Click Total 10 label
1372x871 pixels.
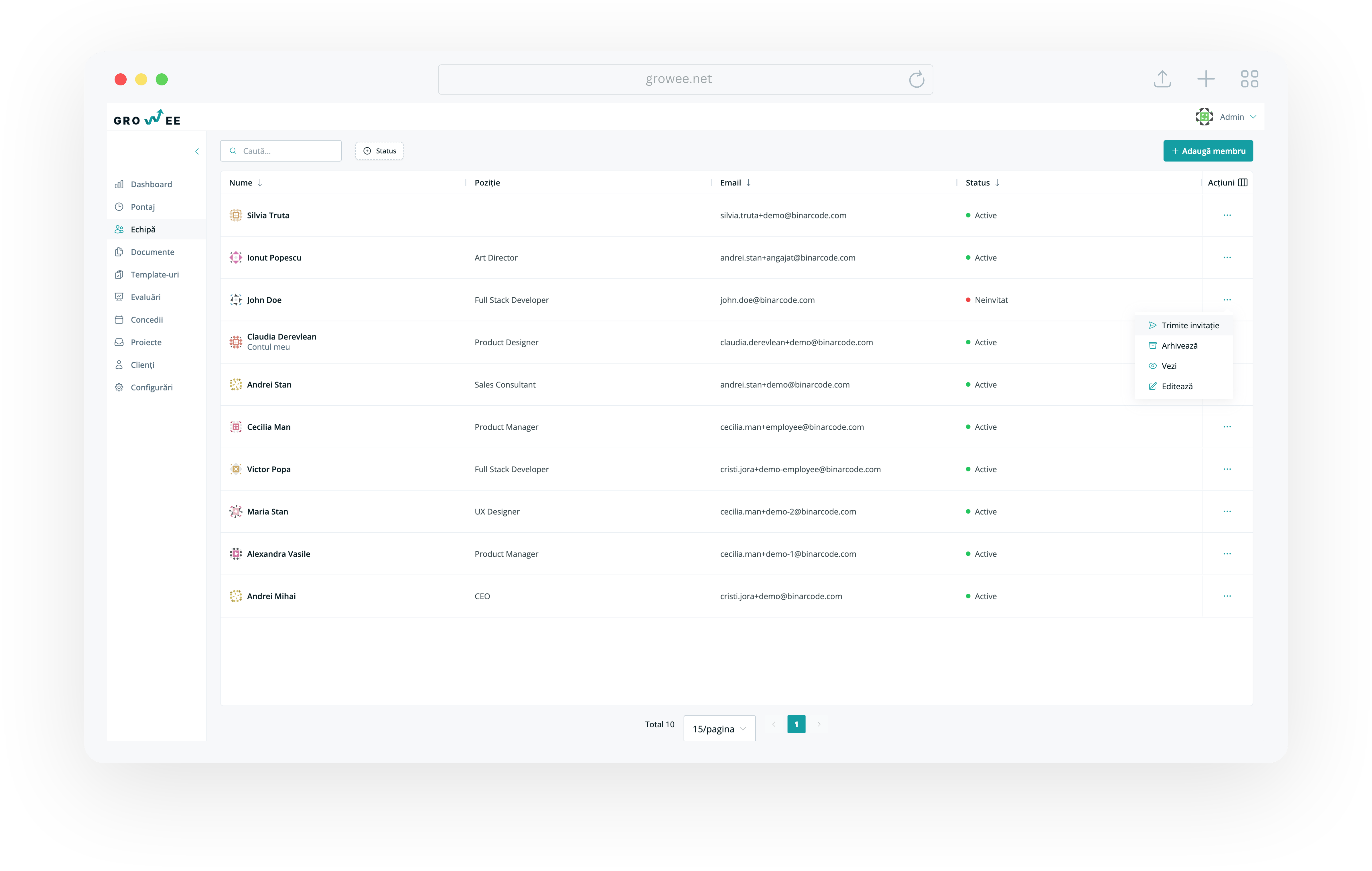(659, 724)
